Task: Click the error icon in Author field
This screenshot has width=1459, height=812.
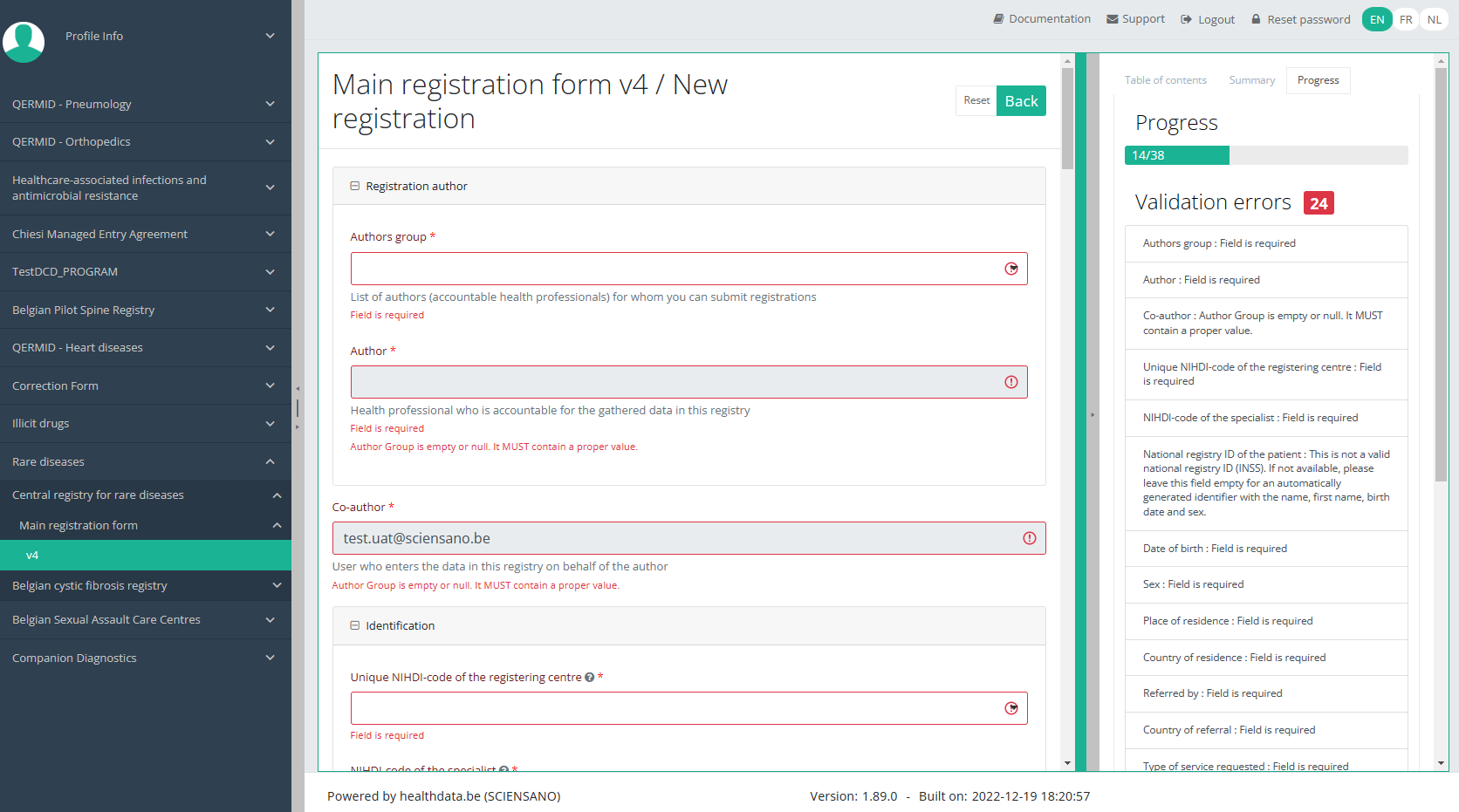Action: 1010,382
